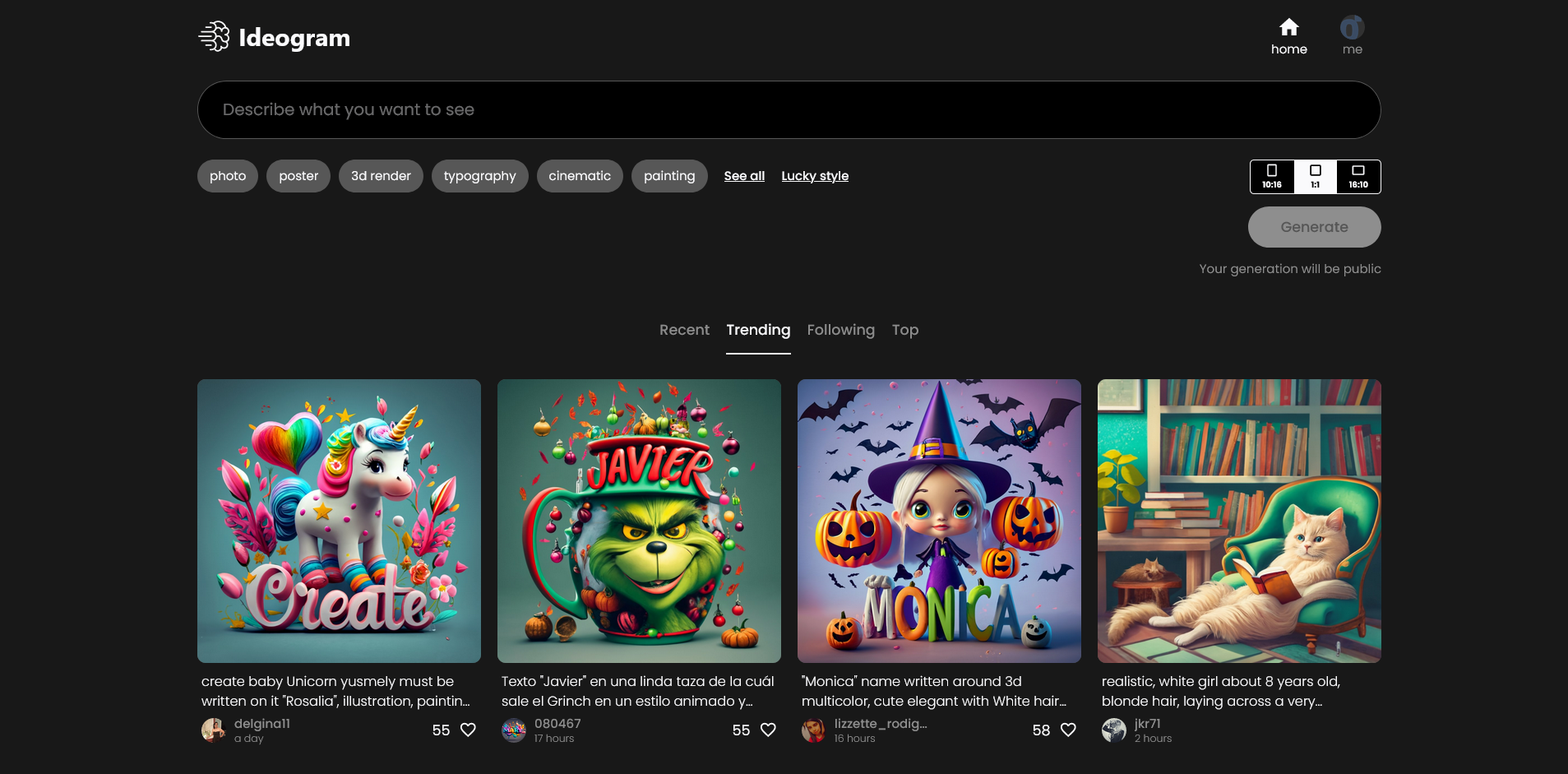This screenshot has width=1568, height=774.
Task: Open delgina11 user avatar
Action: point(214,730)
